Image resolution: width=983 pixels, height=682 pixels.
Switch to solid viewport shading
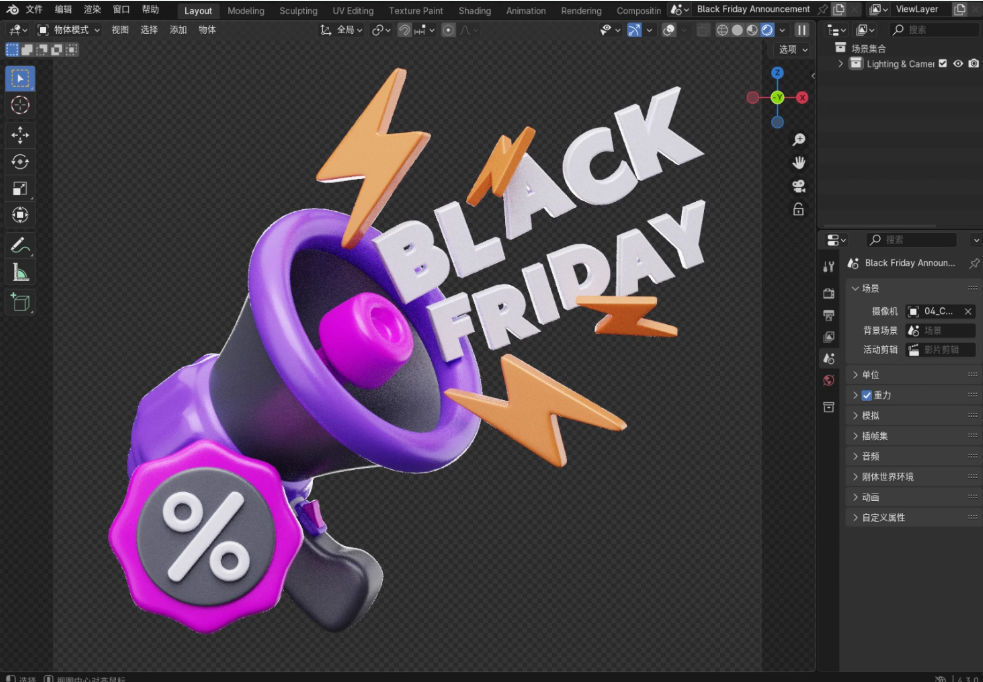click(x=737, y=30)
